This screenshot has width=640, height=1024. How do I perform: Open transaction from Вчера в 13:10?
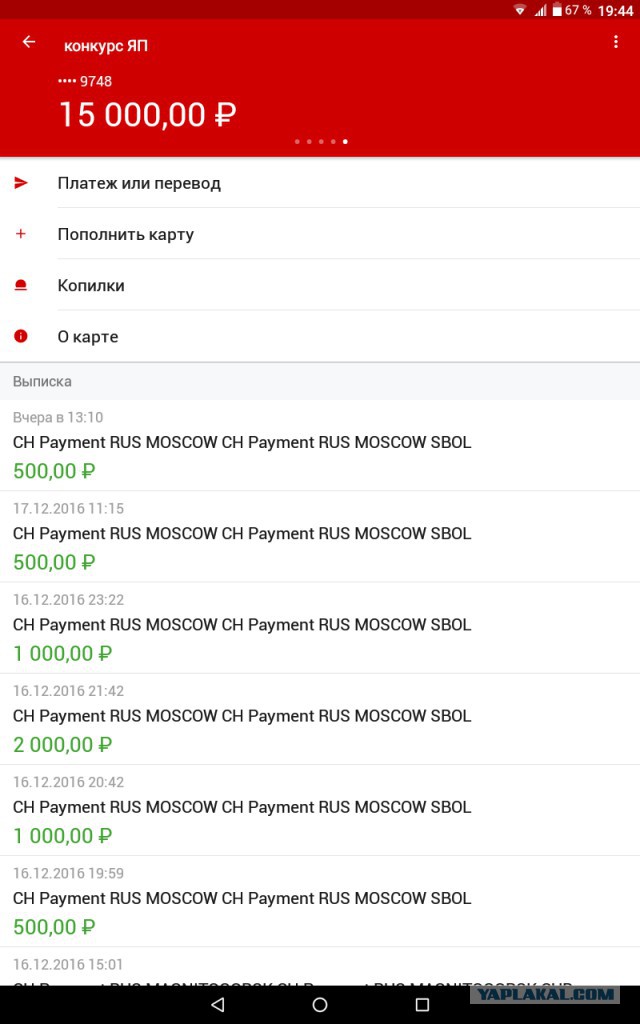click(x=320, y=445)
